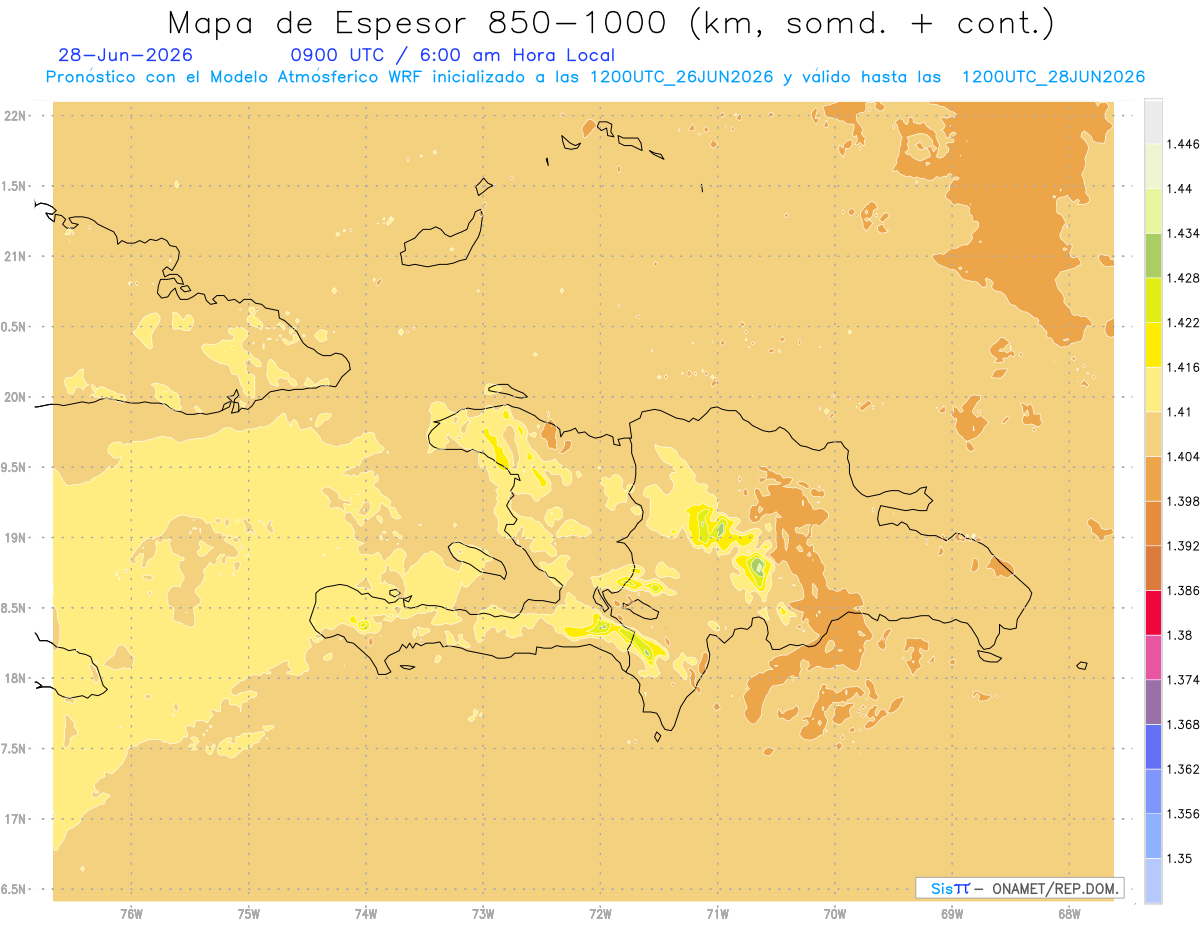Click the blue legend band between 1.362 and 1.368
This screenshot has height=927, width=1200.
click(1153, 747)
